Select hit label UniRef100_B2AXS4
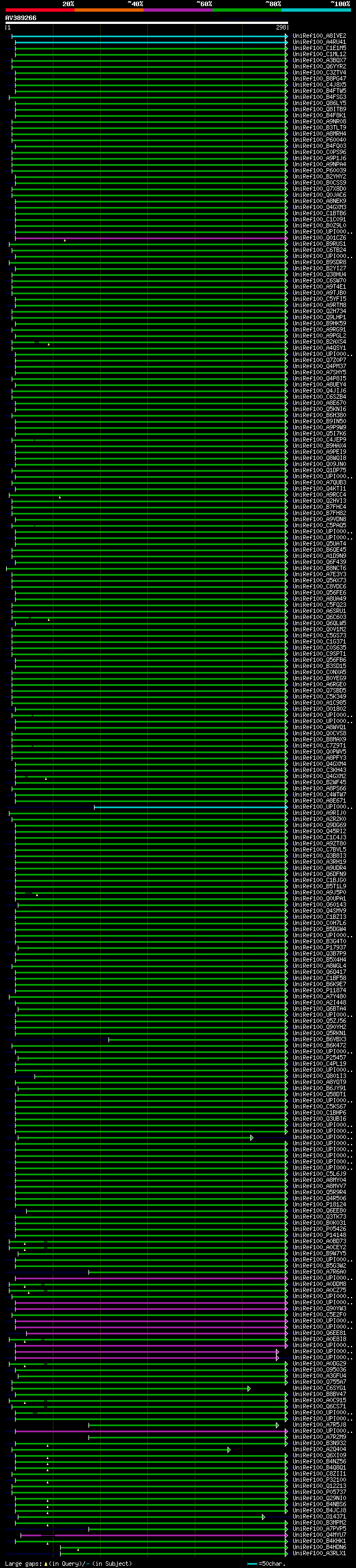The width and height of the screenshot is (356, 1568). [x=319, y=342]
